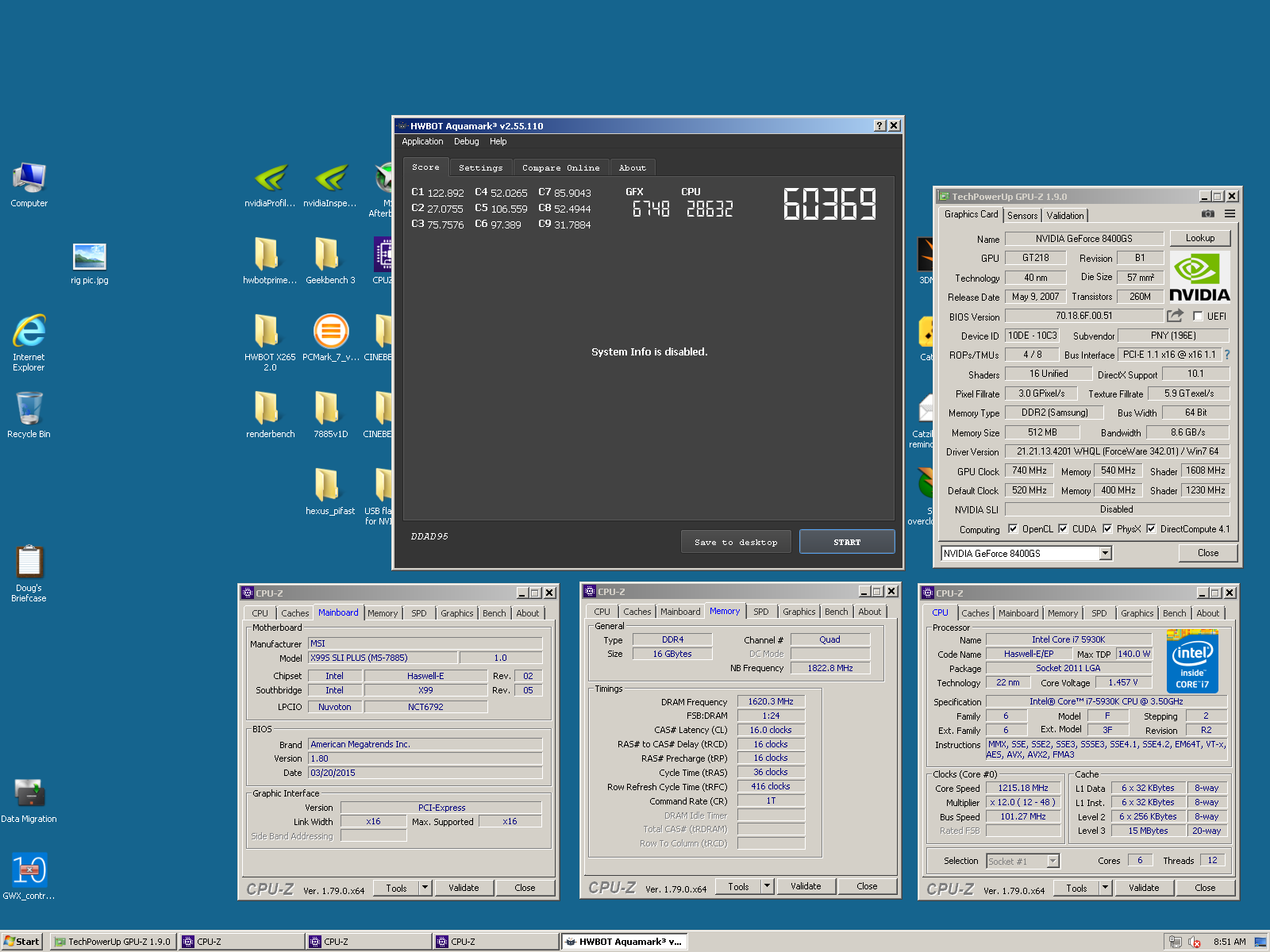Expand Tools arrow in CPU-Z Memory window

(768, 886)
